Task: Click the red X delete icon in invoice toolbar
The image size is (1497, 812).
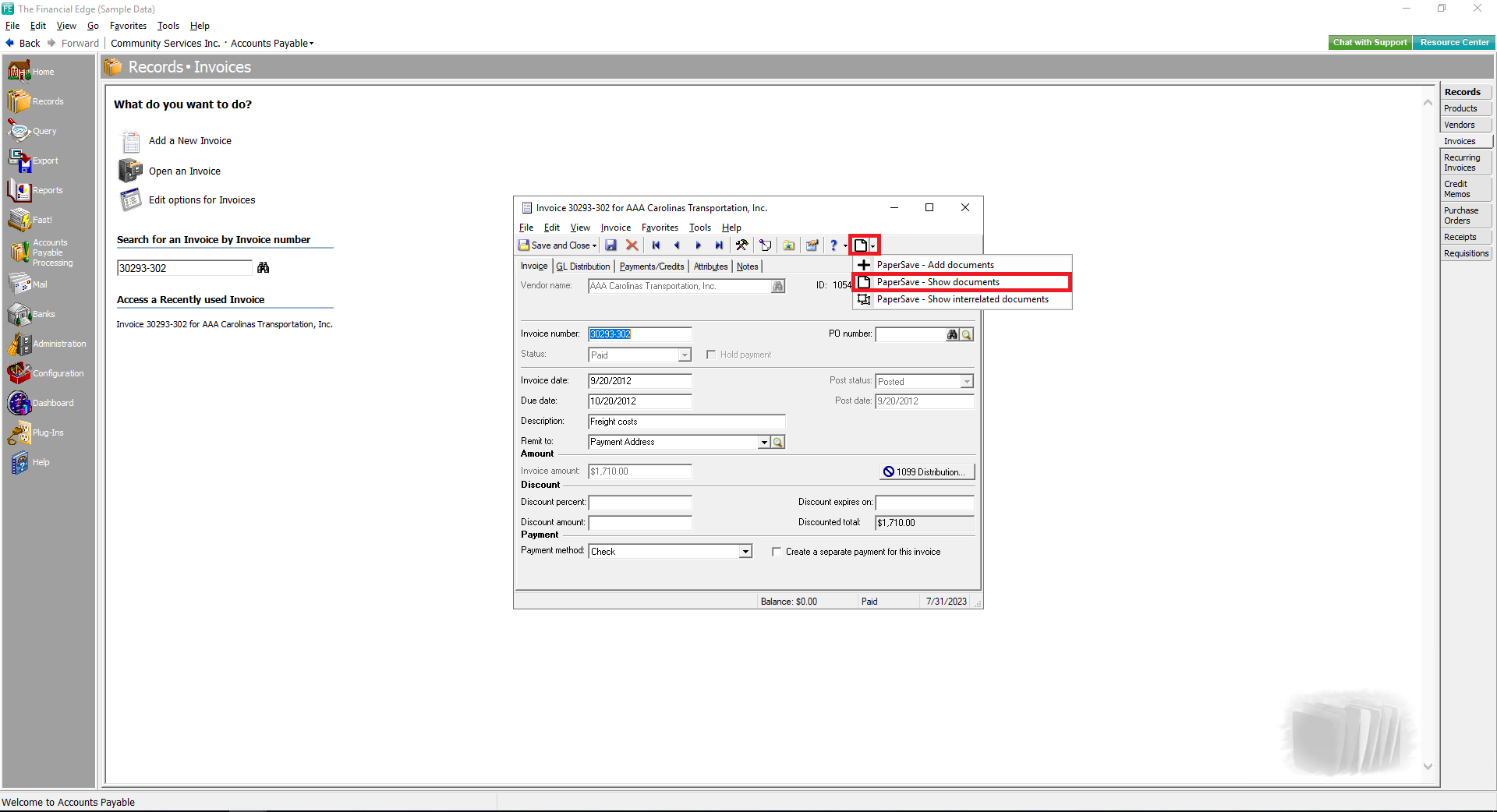Action: [632, 245]
